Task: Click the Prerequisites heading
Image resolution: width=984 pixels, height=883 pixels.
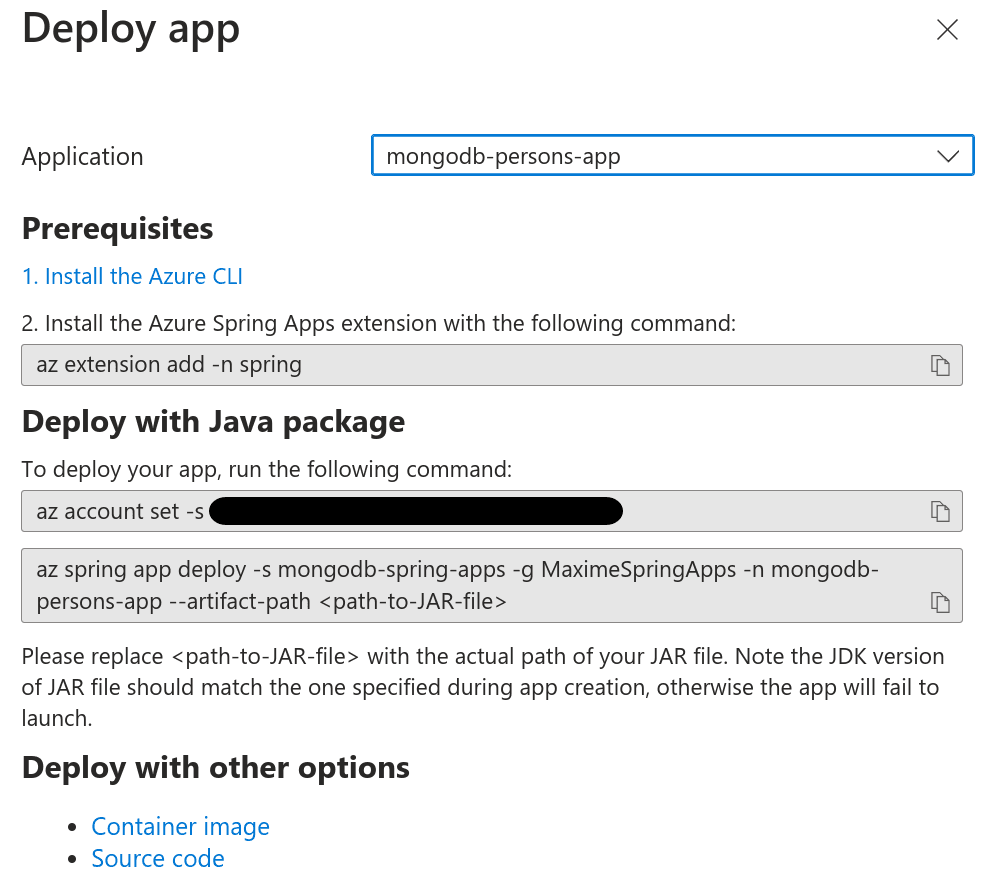Action: point(117,228)
